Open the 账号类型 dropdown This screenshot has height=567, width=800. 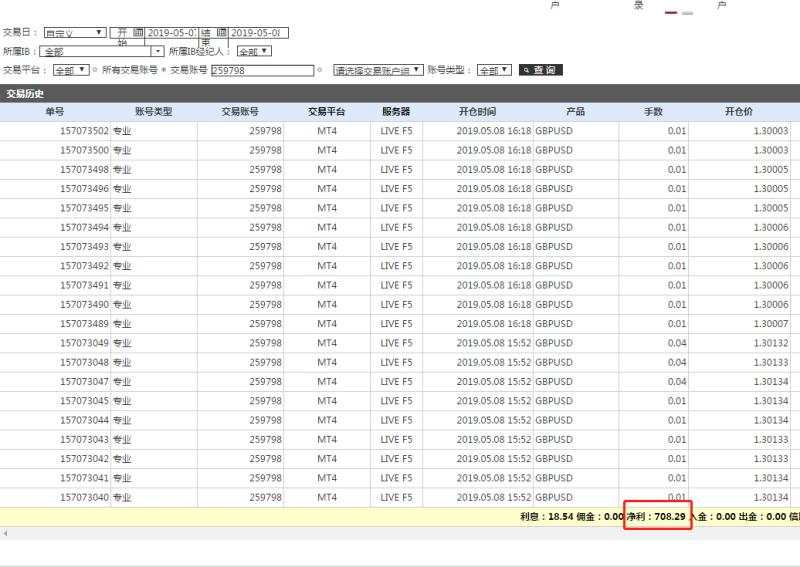click(494, 70)
